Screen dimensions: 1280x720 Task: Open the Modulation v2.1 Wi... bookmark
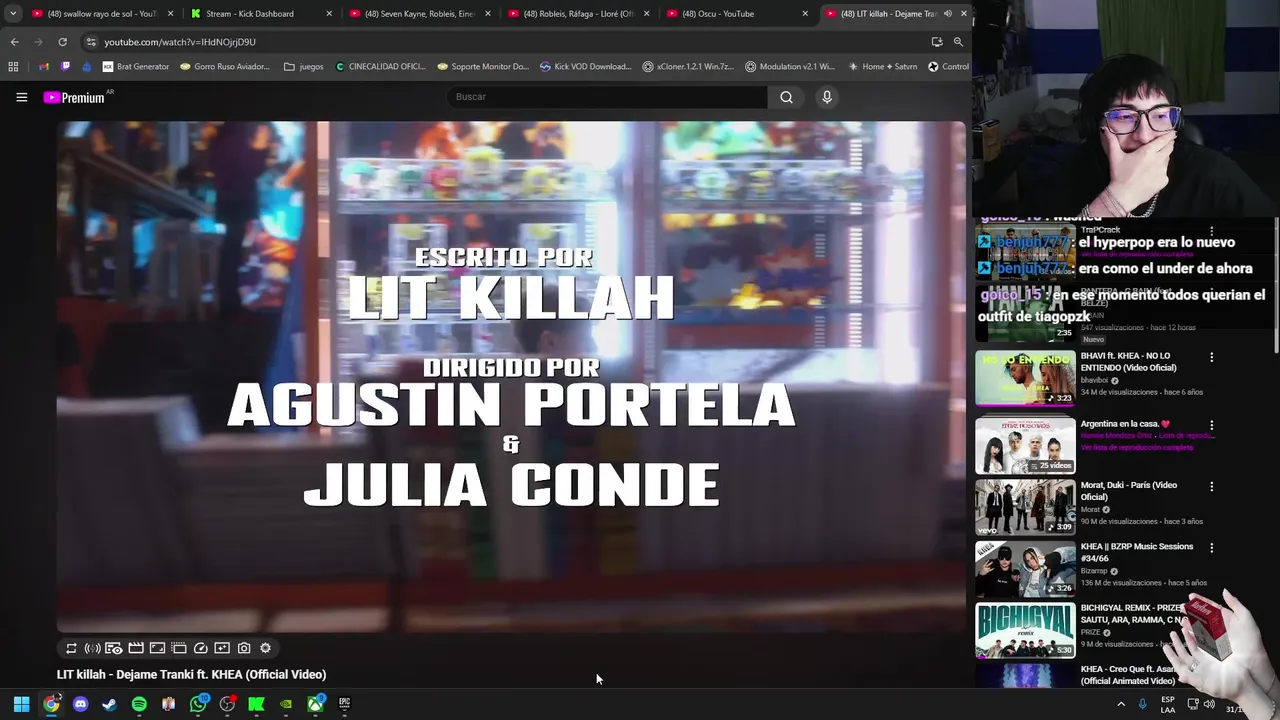[790, 67]
